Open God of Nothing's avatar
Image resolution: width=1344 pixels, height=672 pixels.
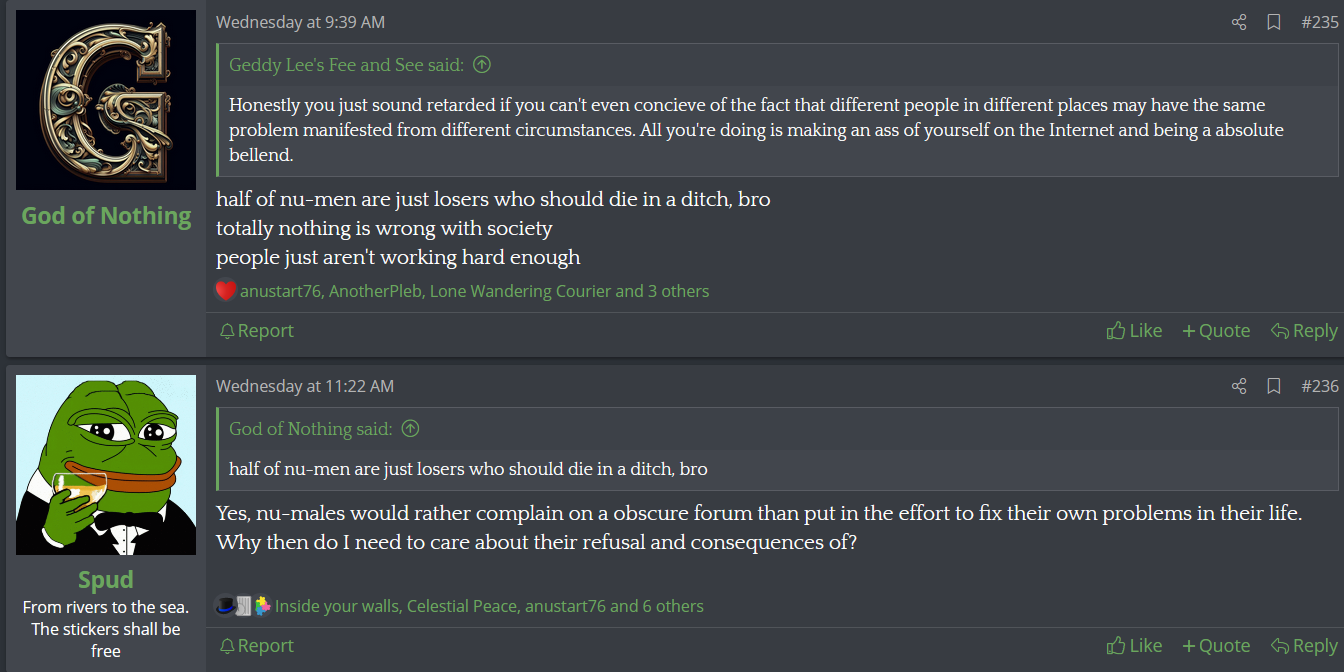(x=106, y=100)
